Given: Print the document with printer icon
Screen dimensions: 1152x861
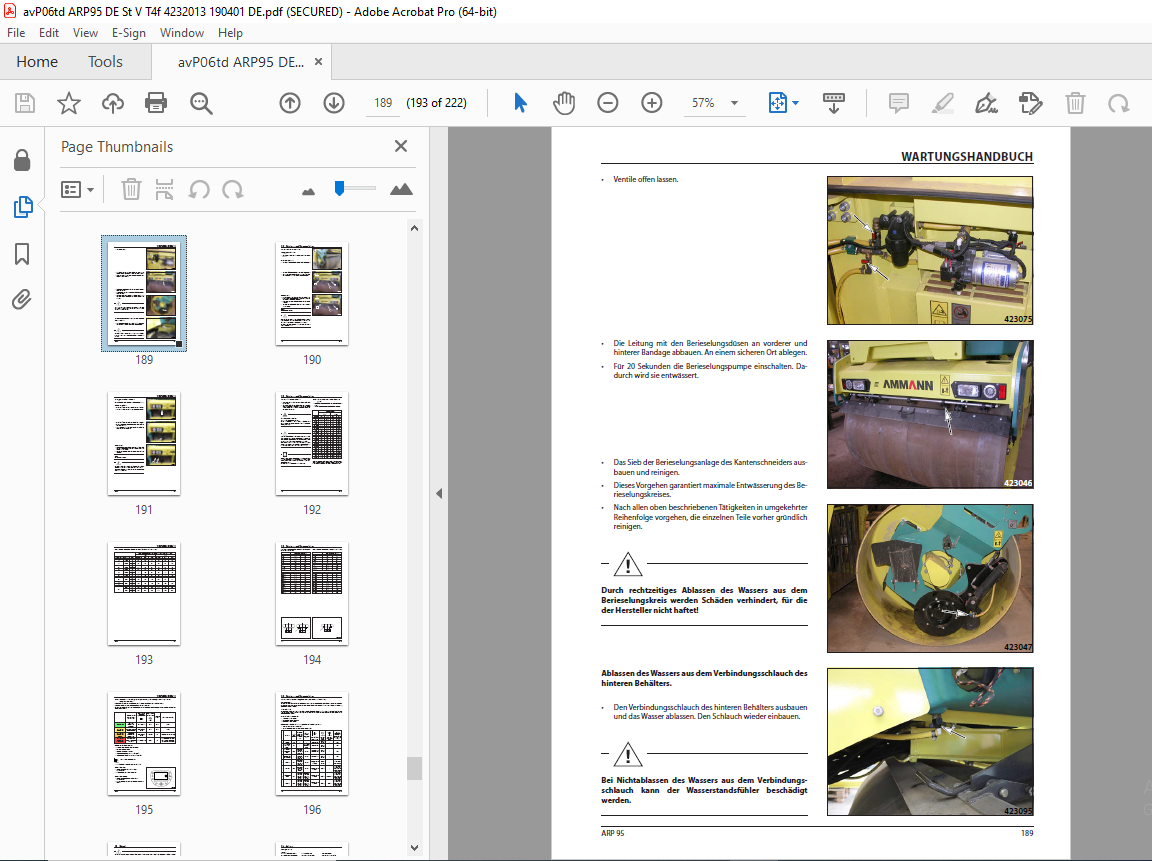Looking at the screenshot, I should pyautogui.click(x=156, y=103).
